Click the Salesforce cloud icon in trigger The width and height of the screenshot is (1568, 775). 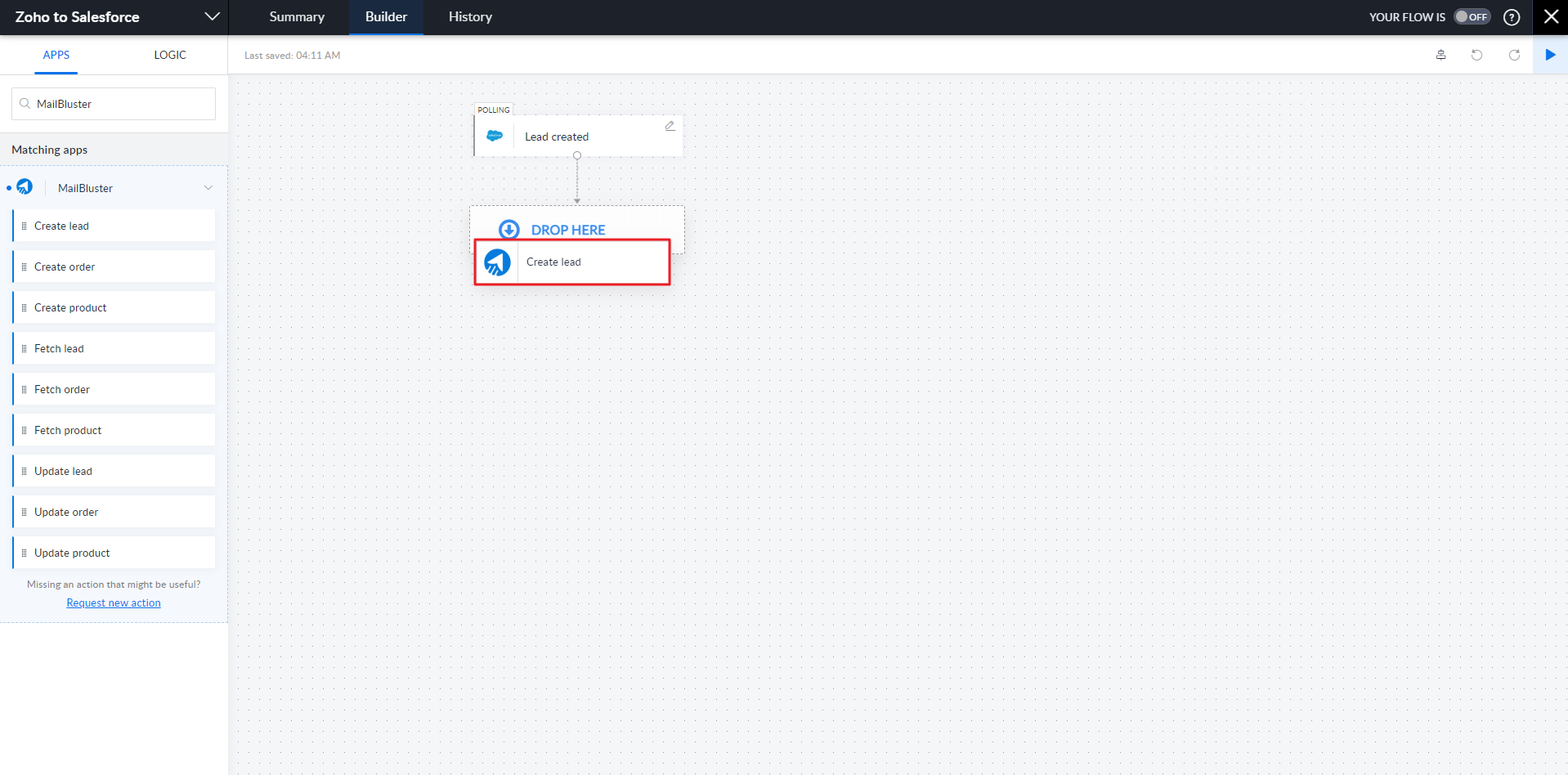click(495, 136)
